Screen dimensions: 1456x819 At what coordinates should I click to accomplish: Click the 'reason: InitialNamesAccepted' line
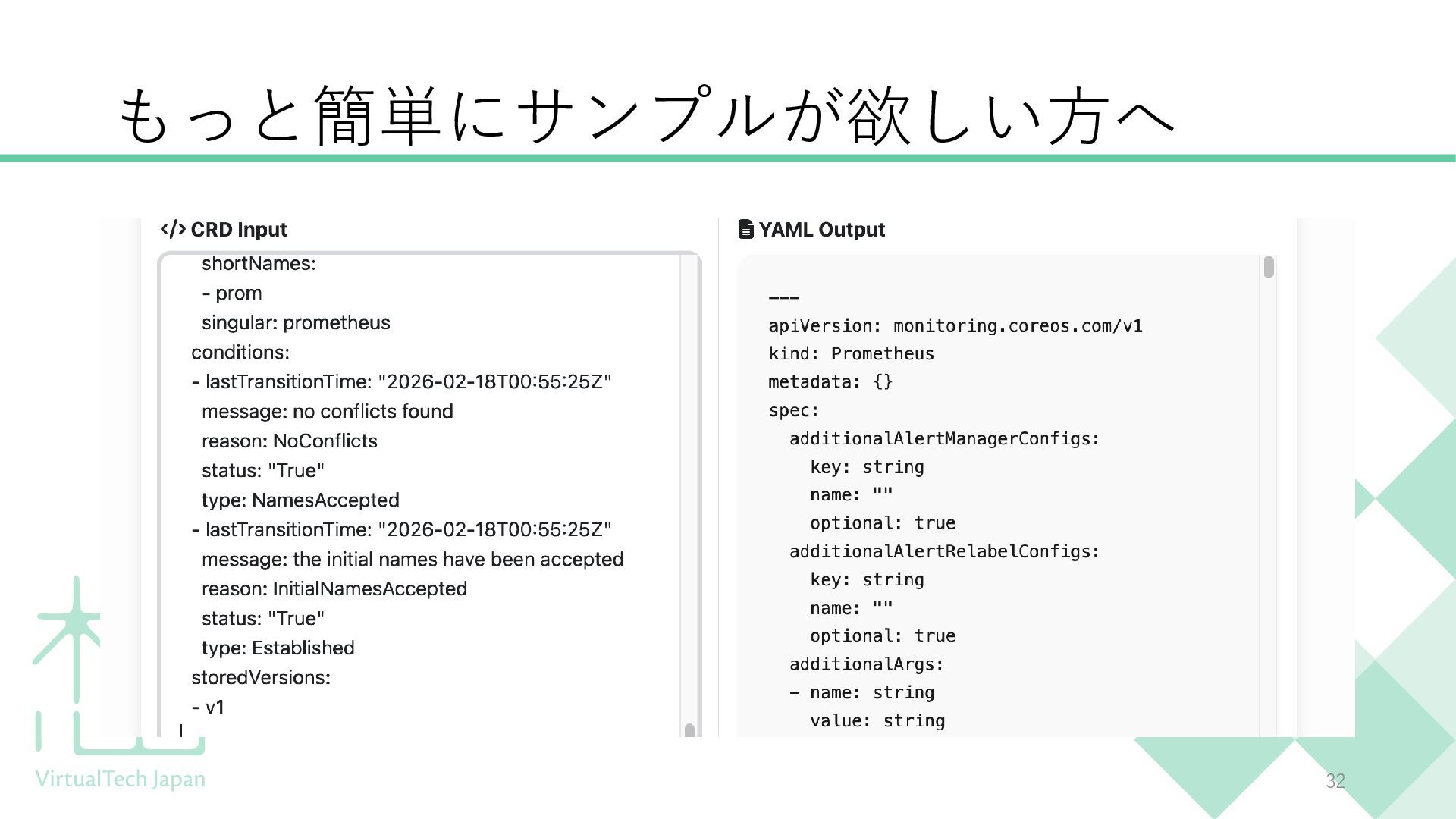point(334,588)
